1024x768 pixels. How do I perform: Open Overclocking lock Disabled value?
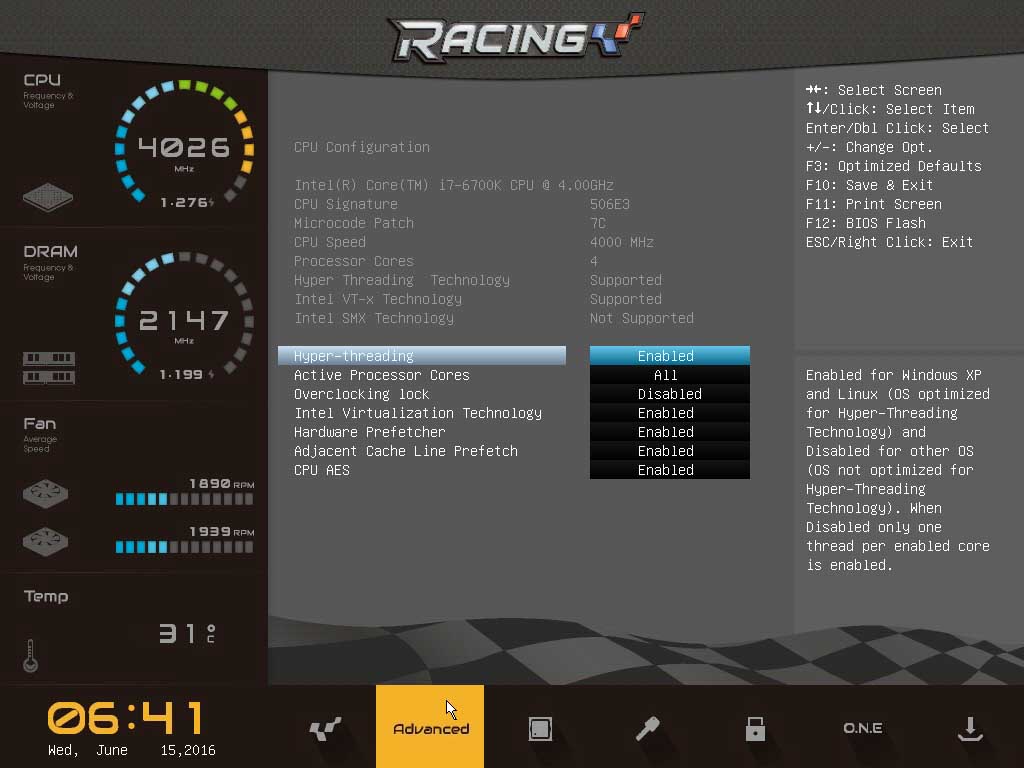pyautogui.click(x=669, y=394)
